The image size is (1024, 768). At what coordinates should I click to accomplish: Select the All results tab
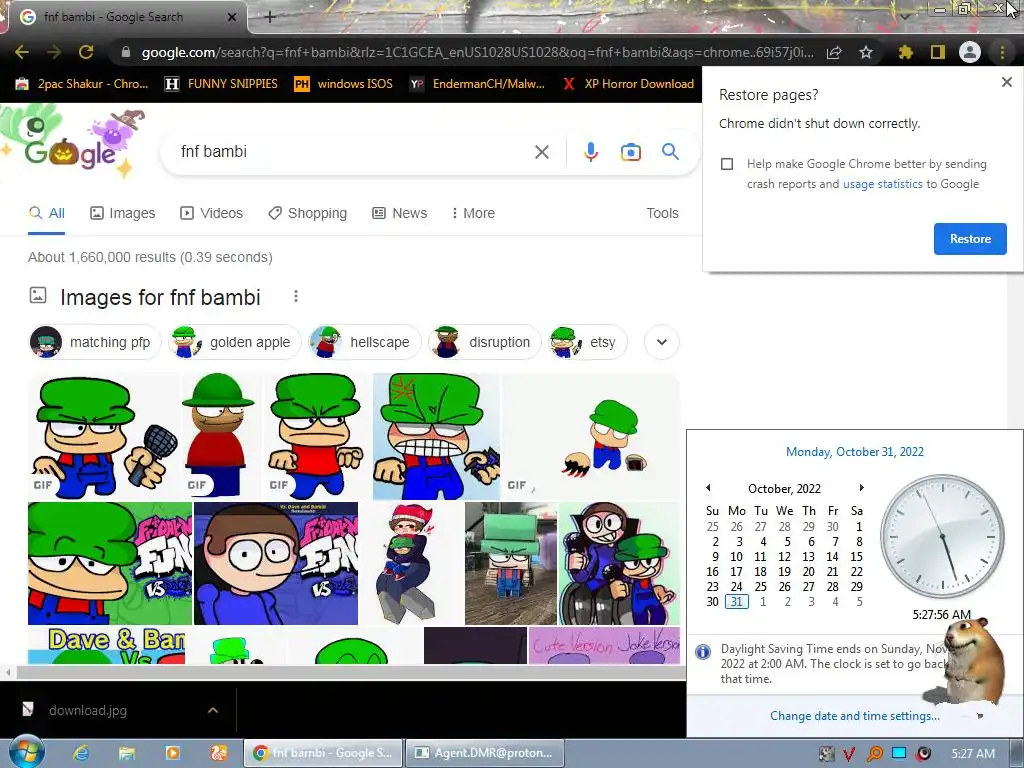[46, 214]
